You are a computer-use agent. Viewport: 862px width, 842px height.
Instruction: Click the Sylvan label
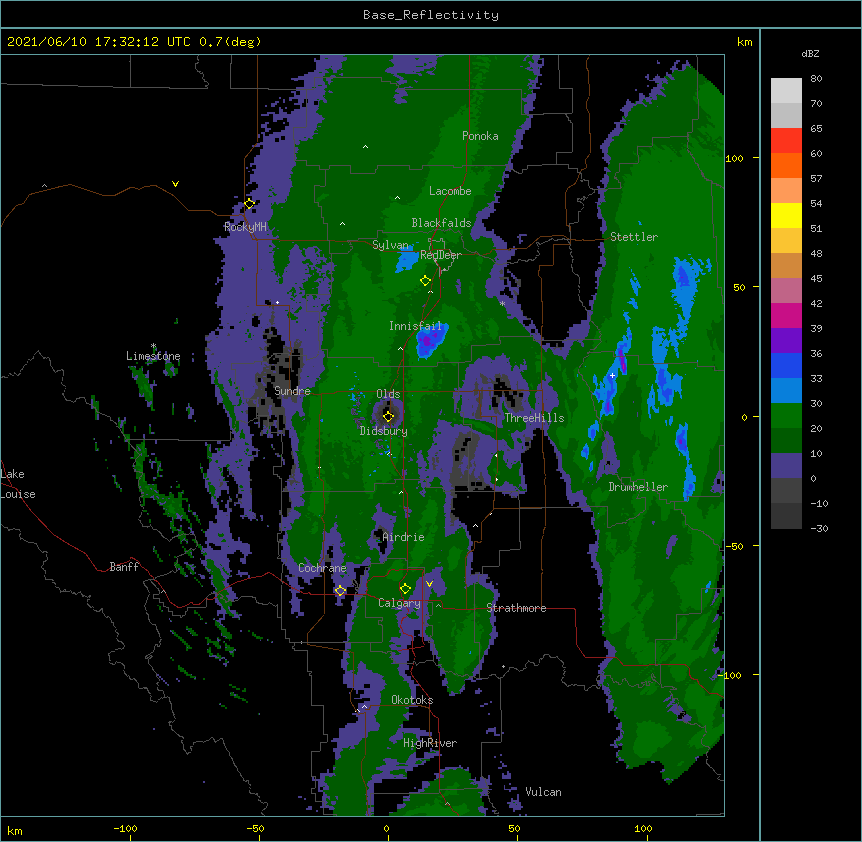click(390, 245)
